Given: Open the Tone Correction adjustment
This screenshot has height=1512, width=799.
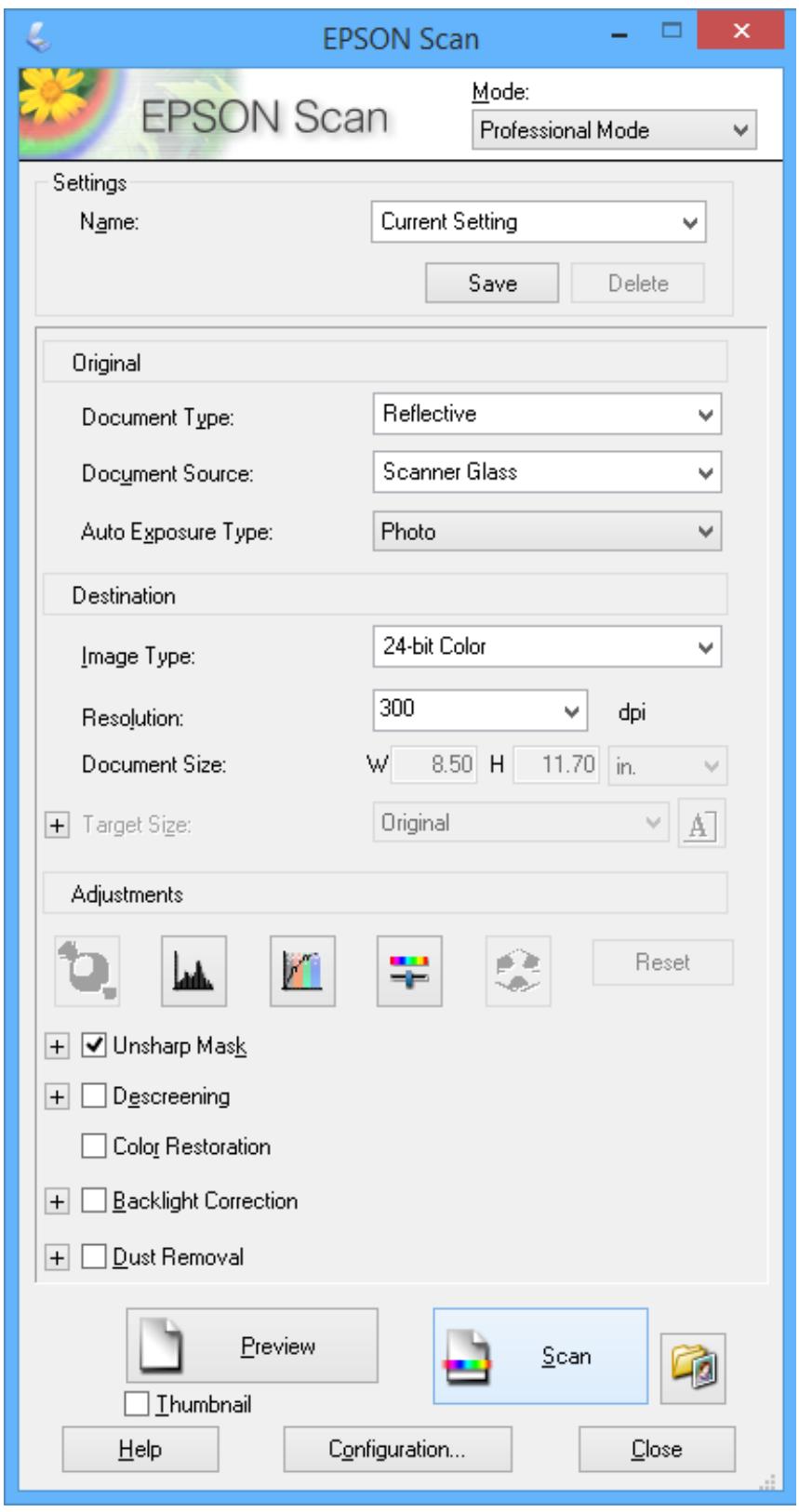Looking at the screenshot, I should [x=301, y=971].
